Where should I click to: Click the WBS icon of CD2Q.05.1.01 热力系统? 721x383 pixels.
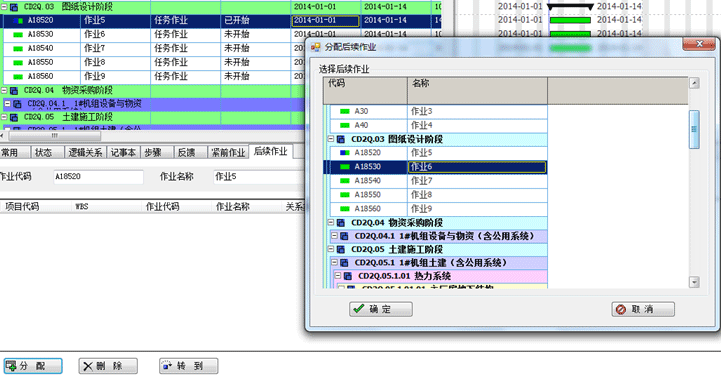348,276
